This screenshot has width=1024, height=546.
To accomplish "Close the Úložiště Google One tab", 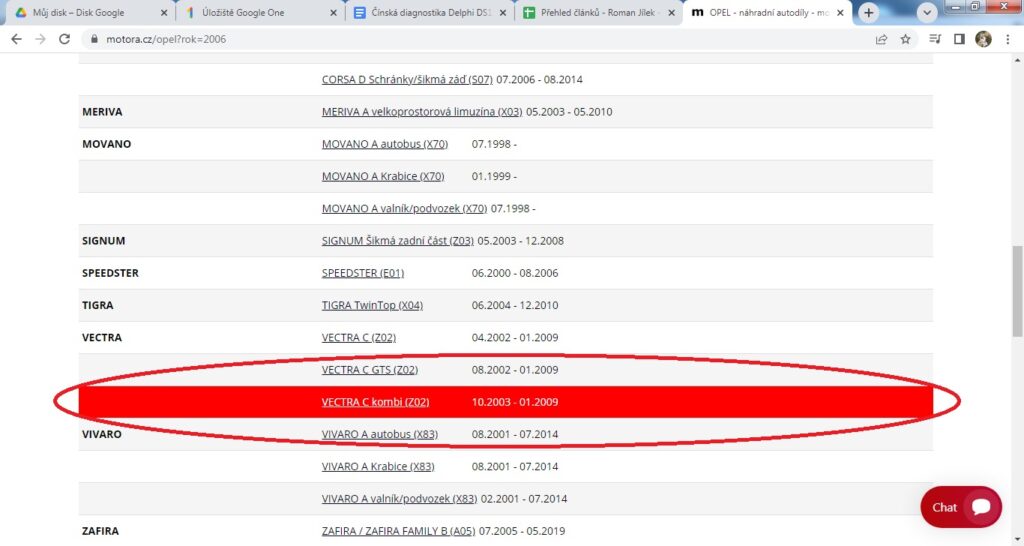I will (x=333, y=12).
